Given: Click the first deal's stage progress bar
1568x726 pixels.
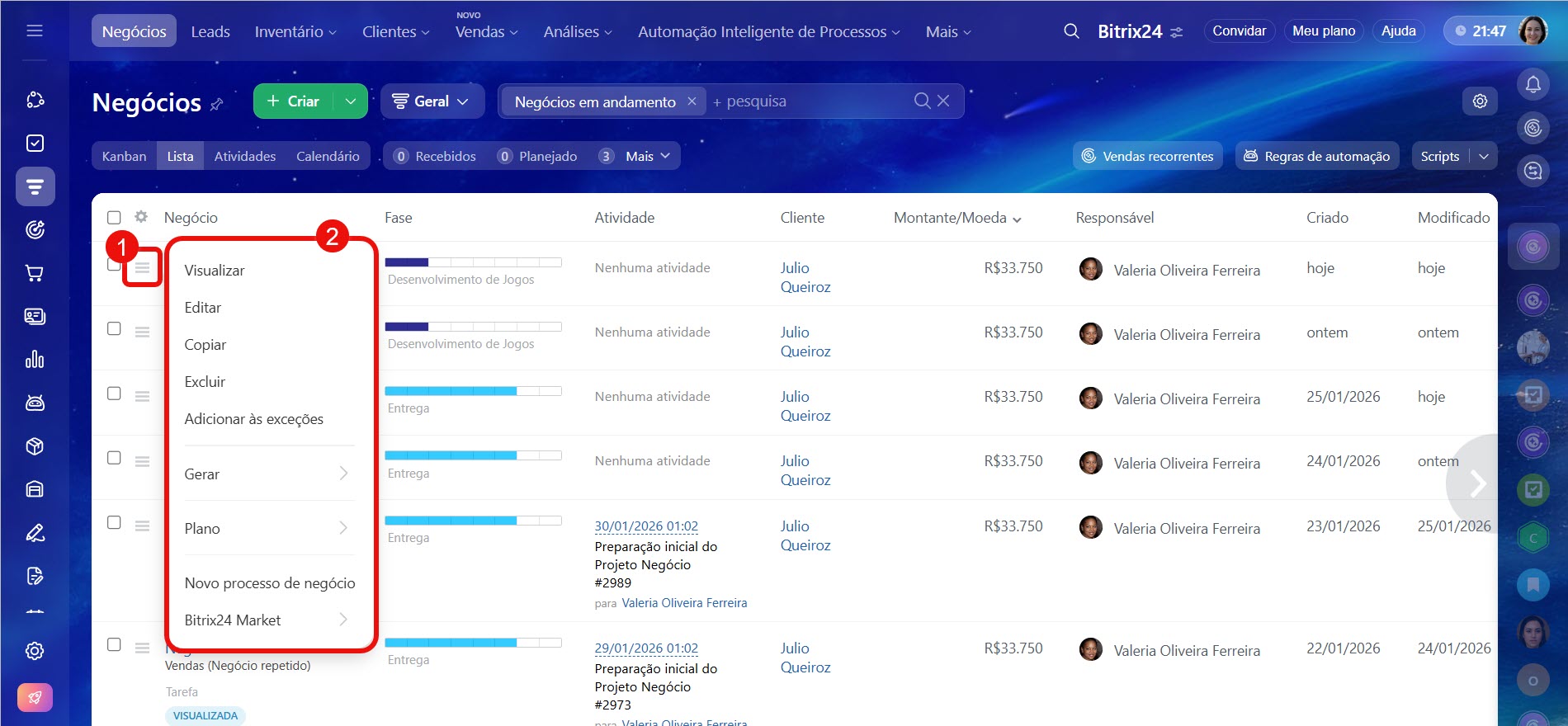Looking at the screenshot, I should [x=473, y=262].
